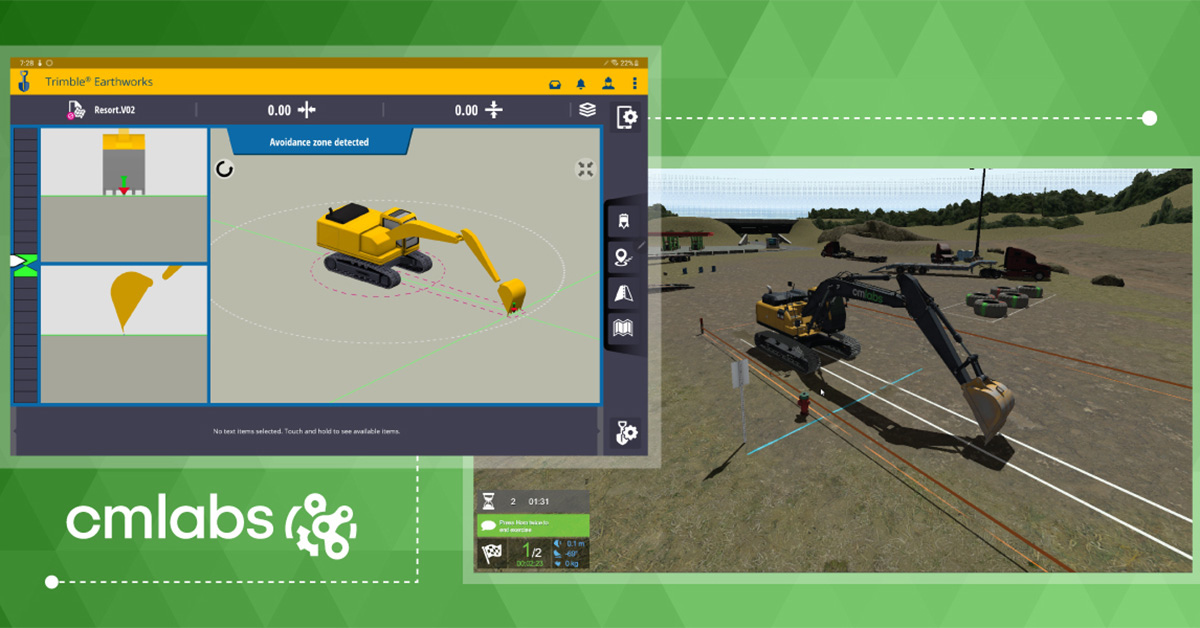Viewport: 1200px width, 628px height.
Task: Open notifications bell icon
Action: [x=581, y=83]
